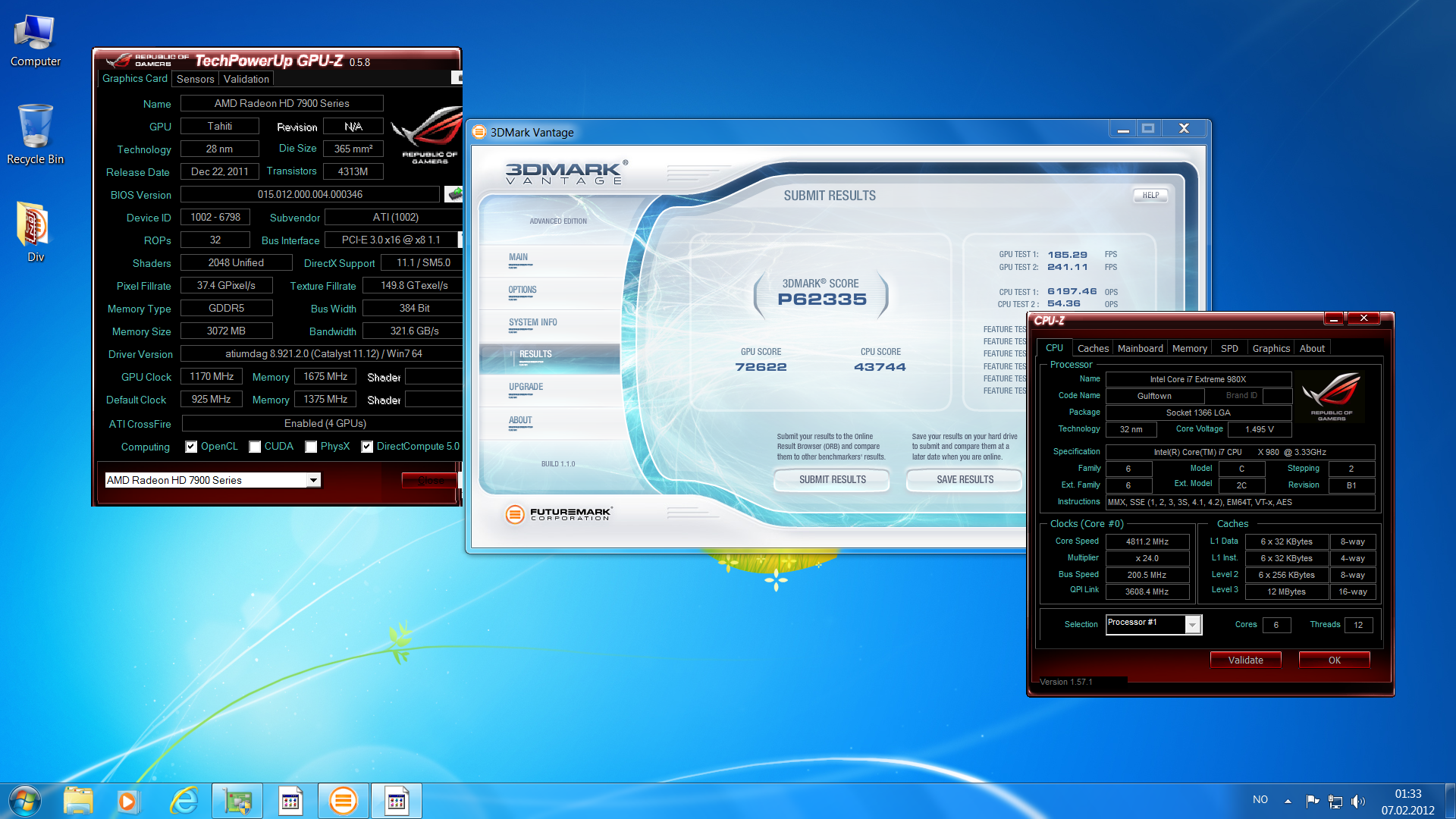Open the Caches tab in CPU-Z

coord(1093,348)
